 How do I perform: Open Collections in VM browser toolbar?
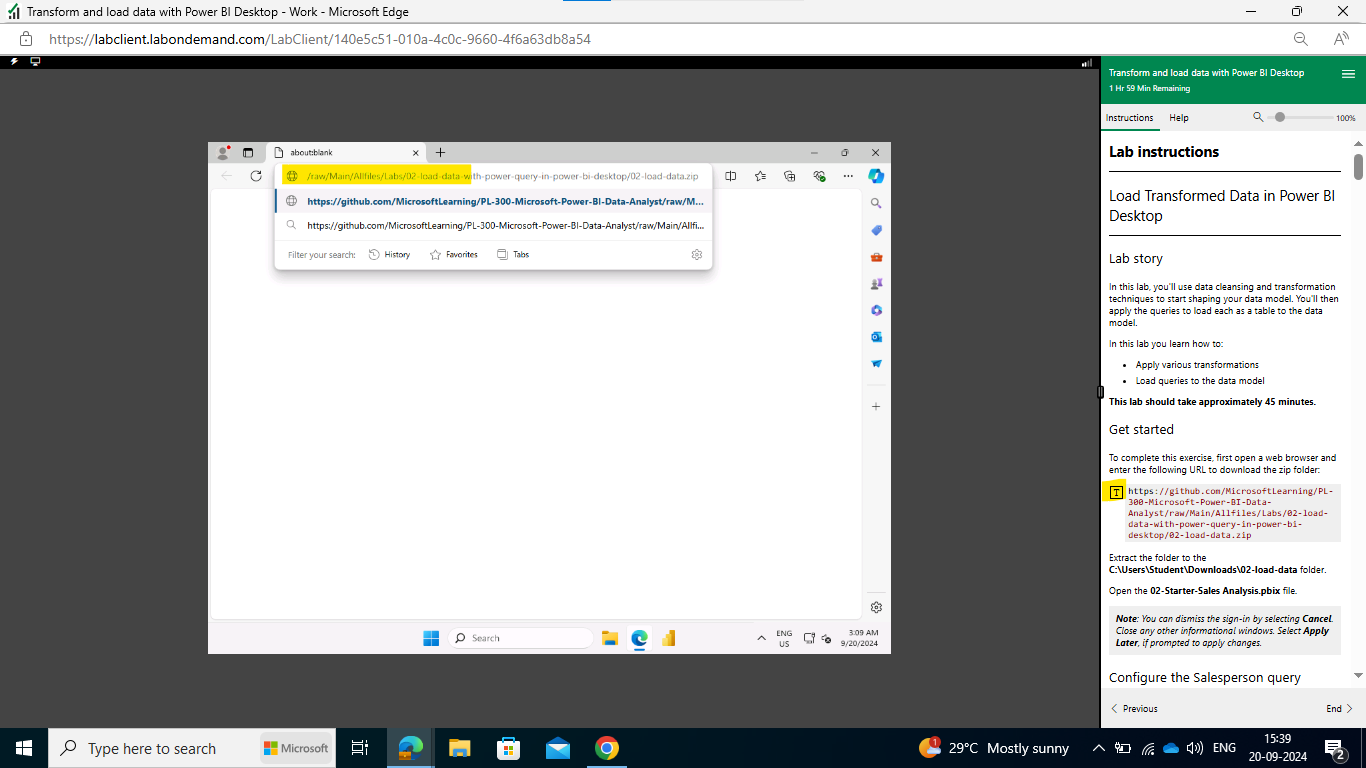[x=790, y=176]
